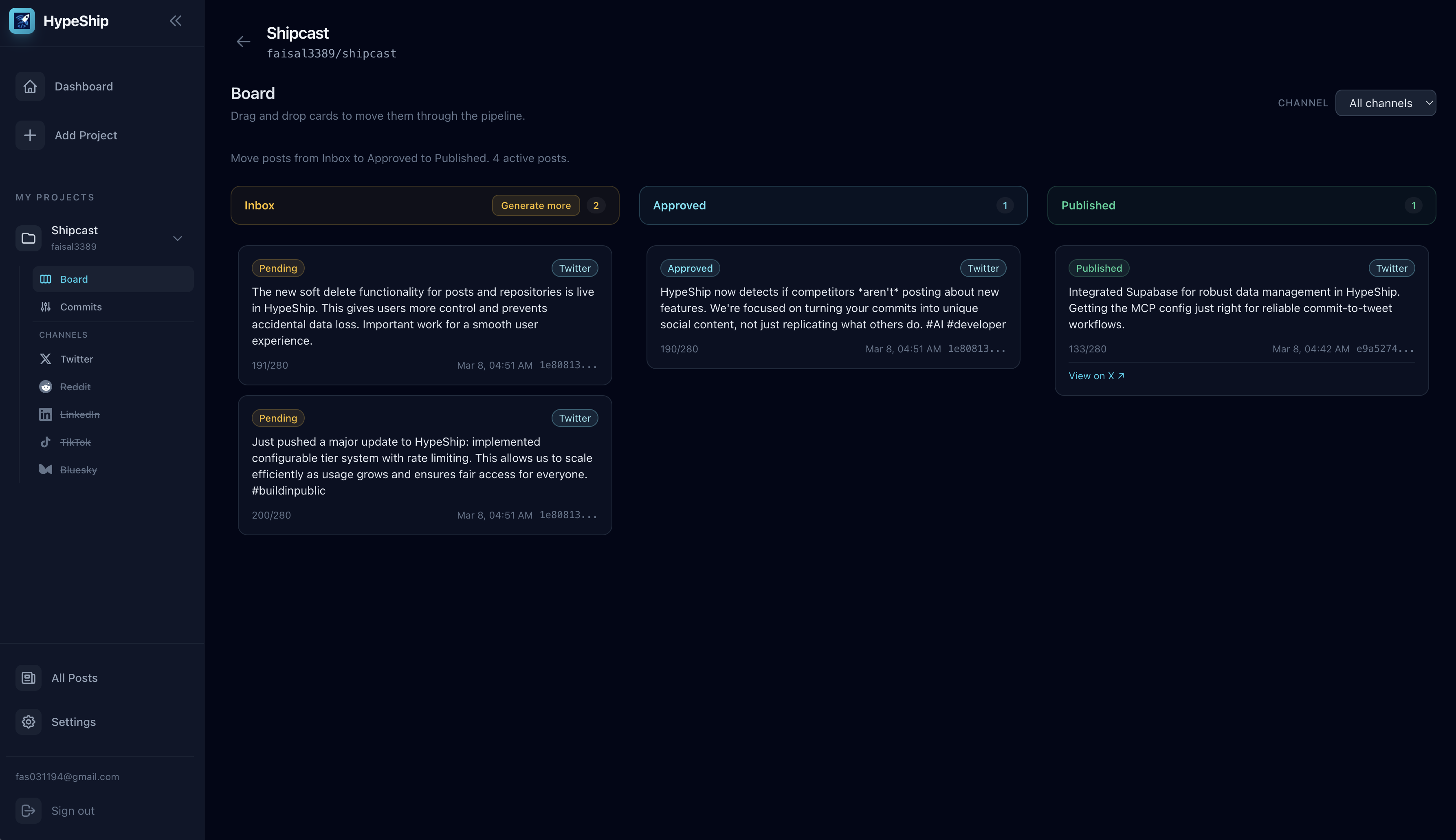Screen dimensions: 1456x840
Task: Open the All channels dropdown
Action: tap(1385, 103)
